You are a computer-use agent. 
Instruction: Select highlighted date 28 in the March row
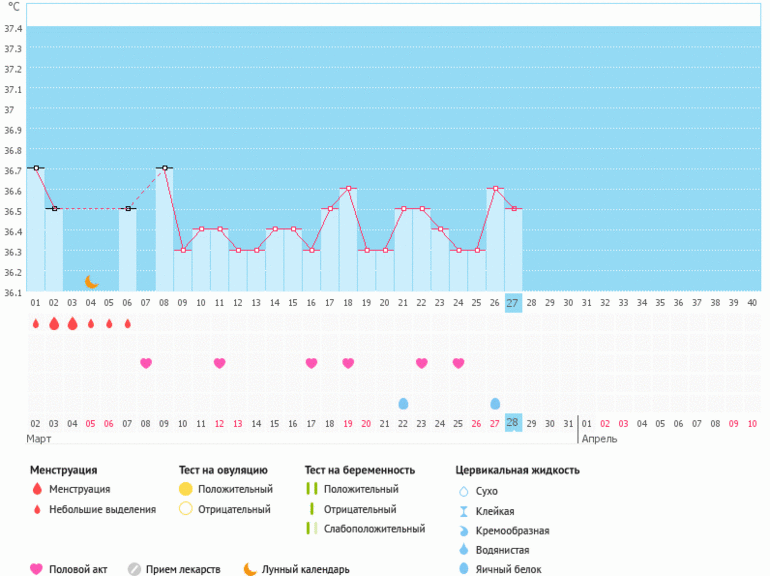513,423
